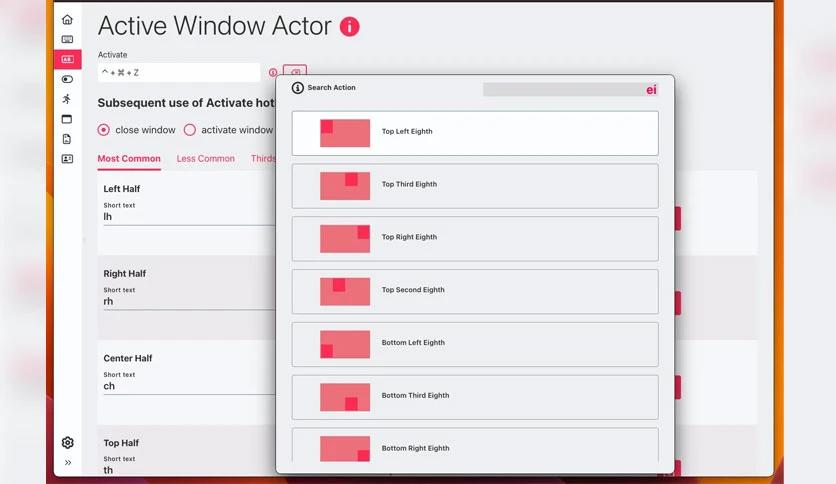Click the Top Third Eighth preview thumbnail
Image resolution: width=836 pixels, height=484 pixels.
pos(345,186)
